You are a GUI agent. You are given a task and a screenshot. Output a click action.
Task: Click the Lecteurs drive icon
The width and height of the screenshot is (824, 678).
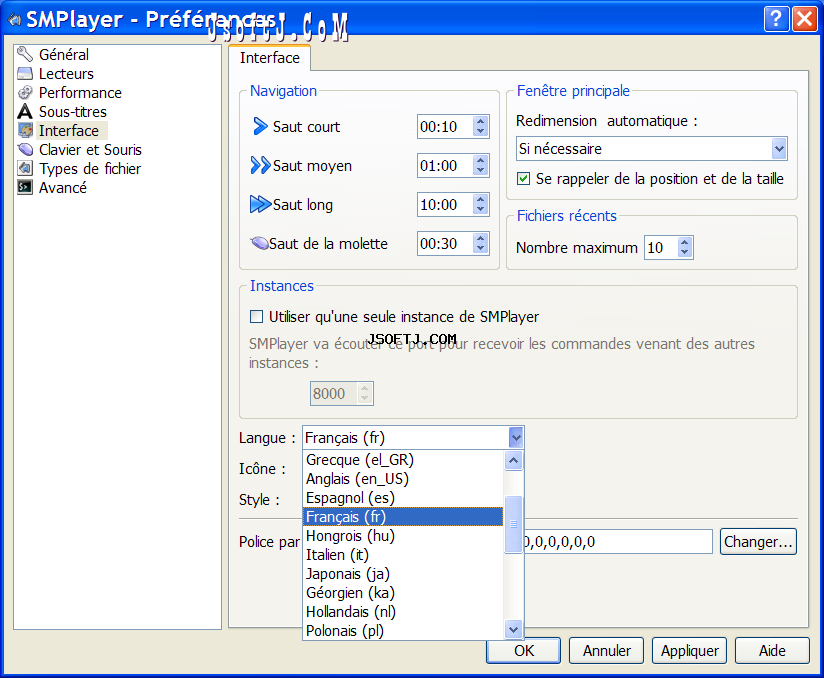(x=25, y=73)
